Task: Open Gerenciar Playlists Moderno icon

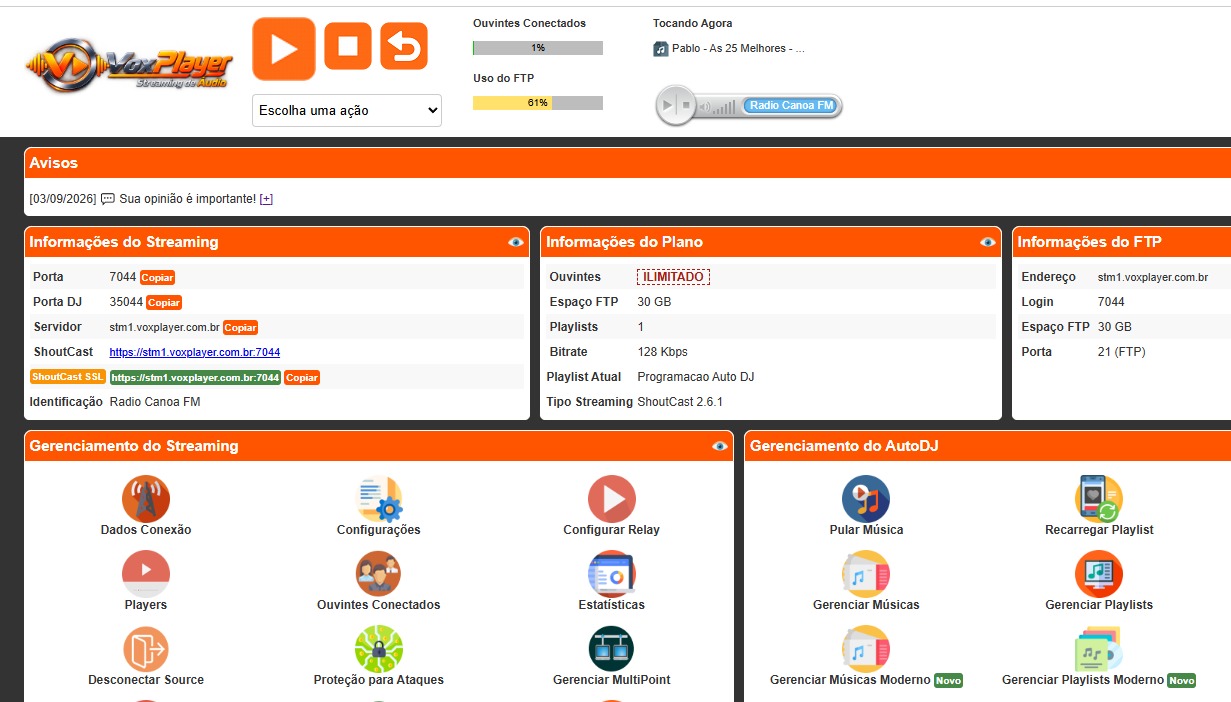Action: [1099, 648]
